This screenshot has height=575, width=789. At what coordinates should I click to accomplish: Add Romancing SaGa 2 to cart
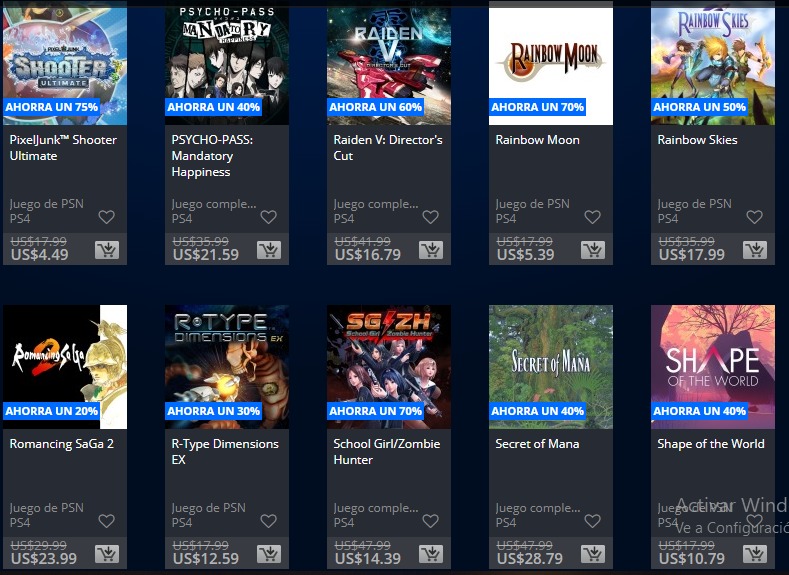point(107,553)
